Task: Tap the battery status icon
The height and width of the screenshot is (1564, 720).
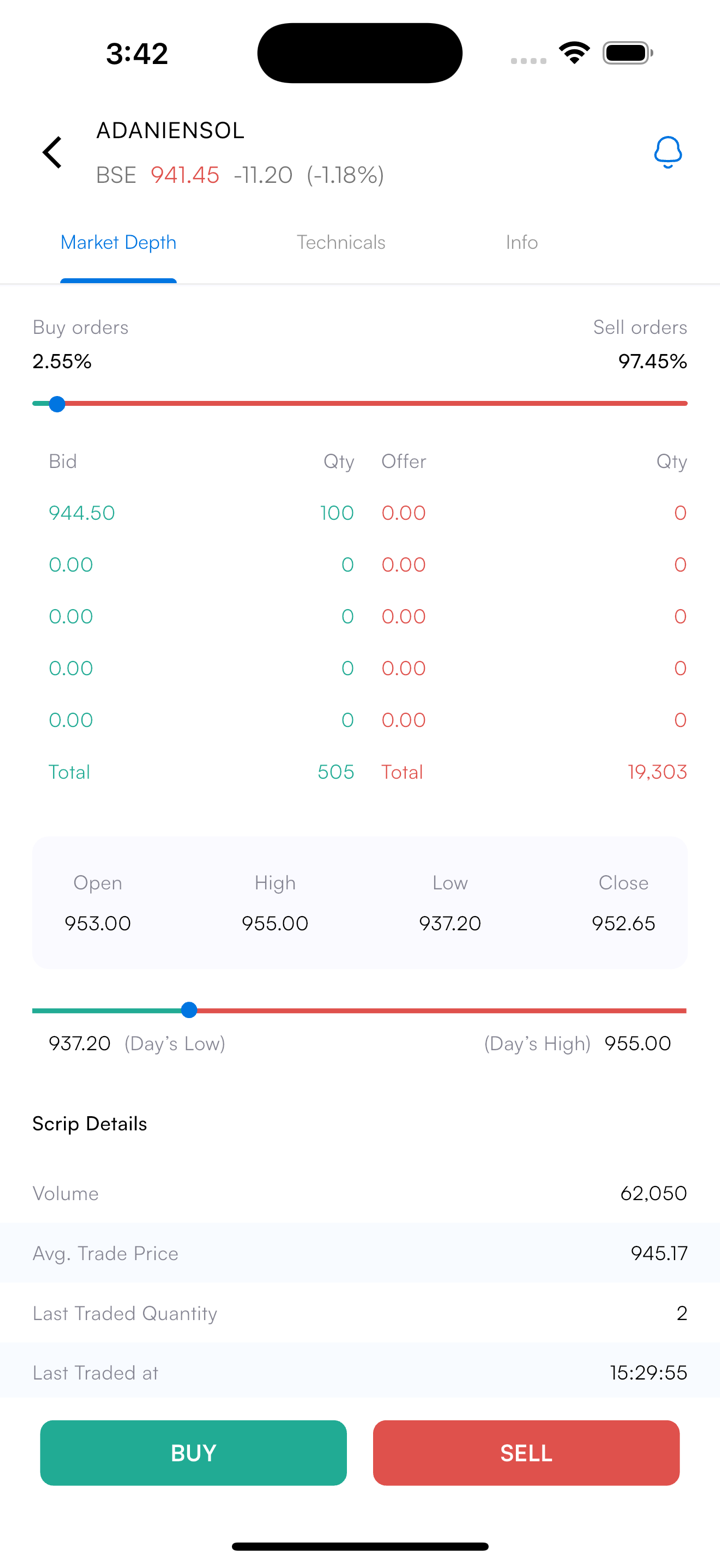Action: (x=628, y=53)
